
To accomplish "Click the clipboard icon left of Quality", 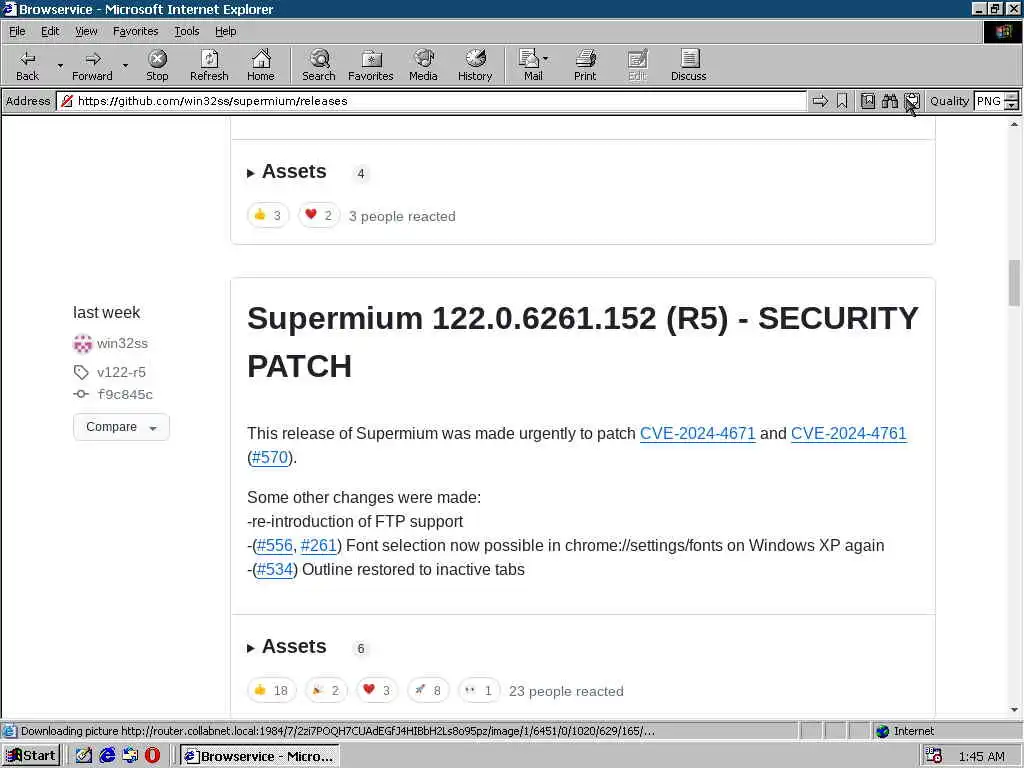I will click(912, 101).
